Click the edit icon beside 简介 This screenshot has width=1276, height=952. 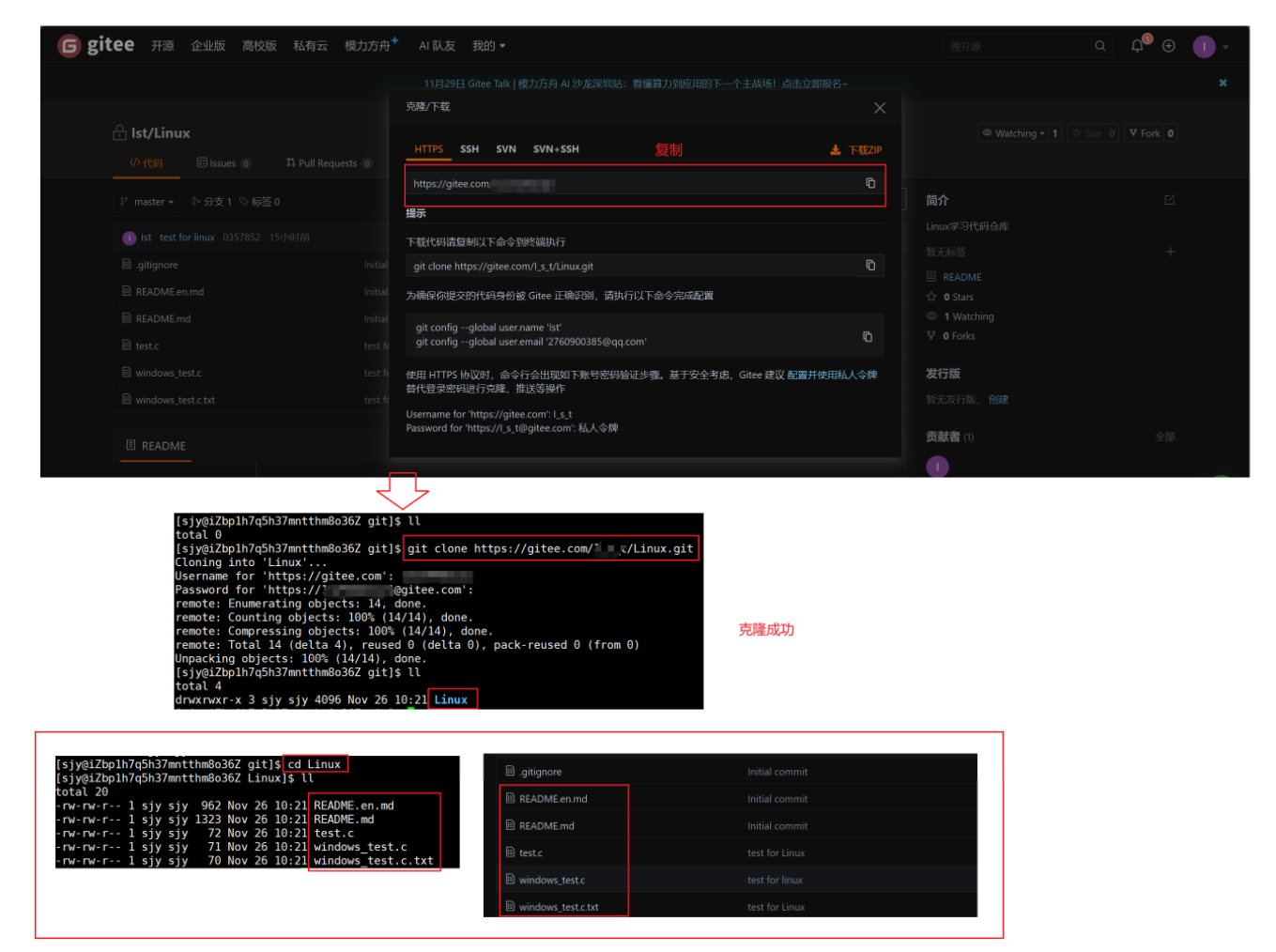(1169, 200)
